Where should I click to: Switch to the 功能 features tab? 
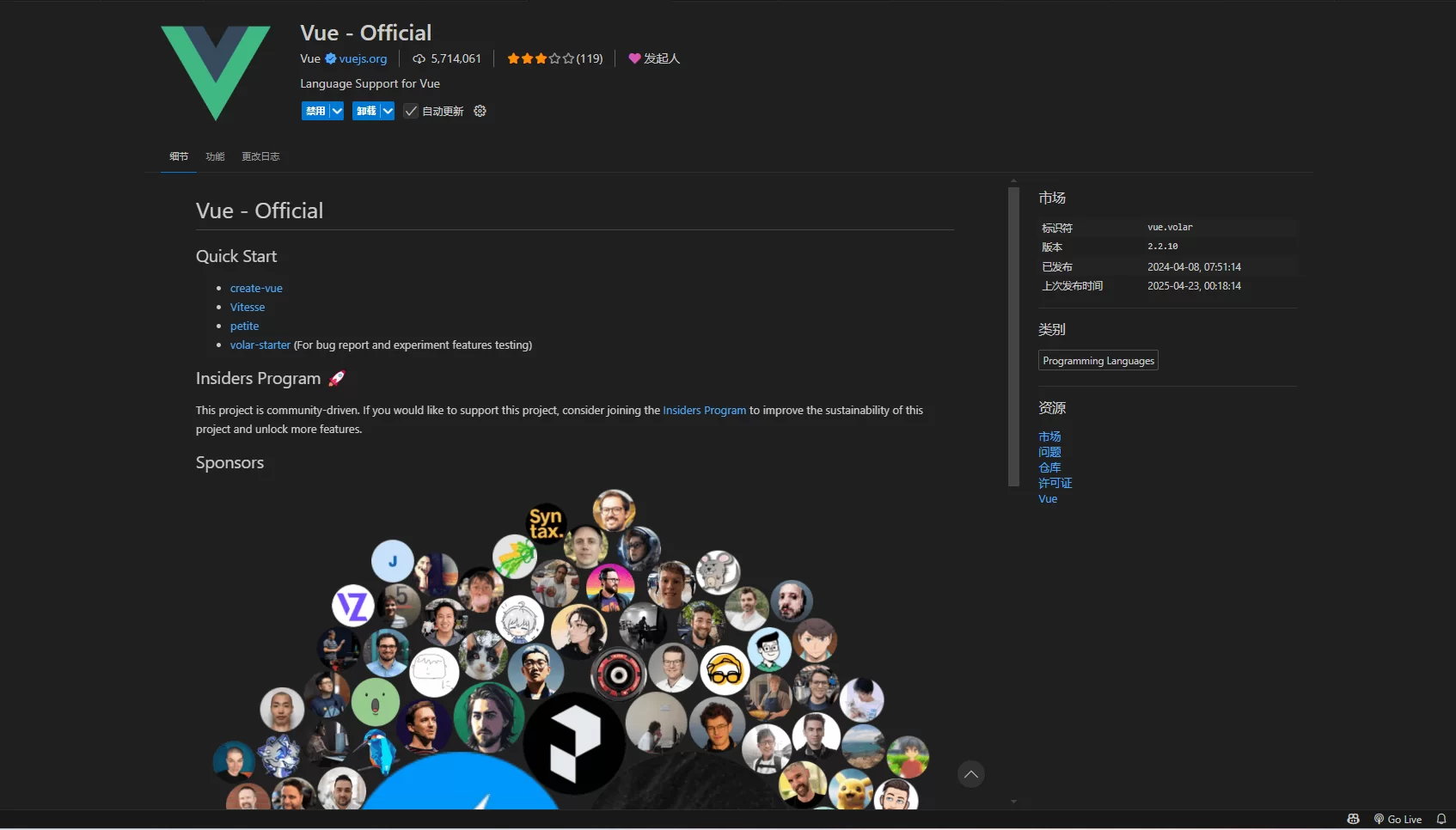click(215, 156)
